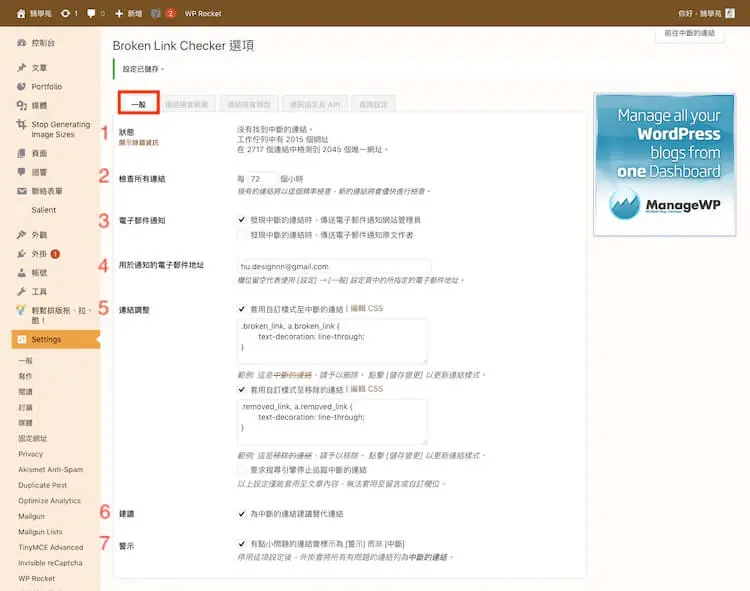Open Mailgun Lists settings

pos(40,532)
